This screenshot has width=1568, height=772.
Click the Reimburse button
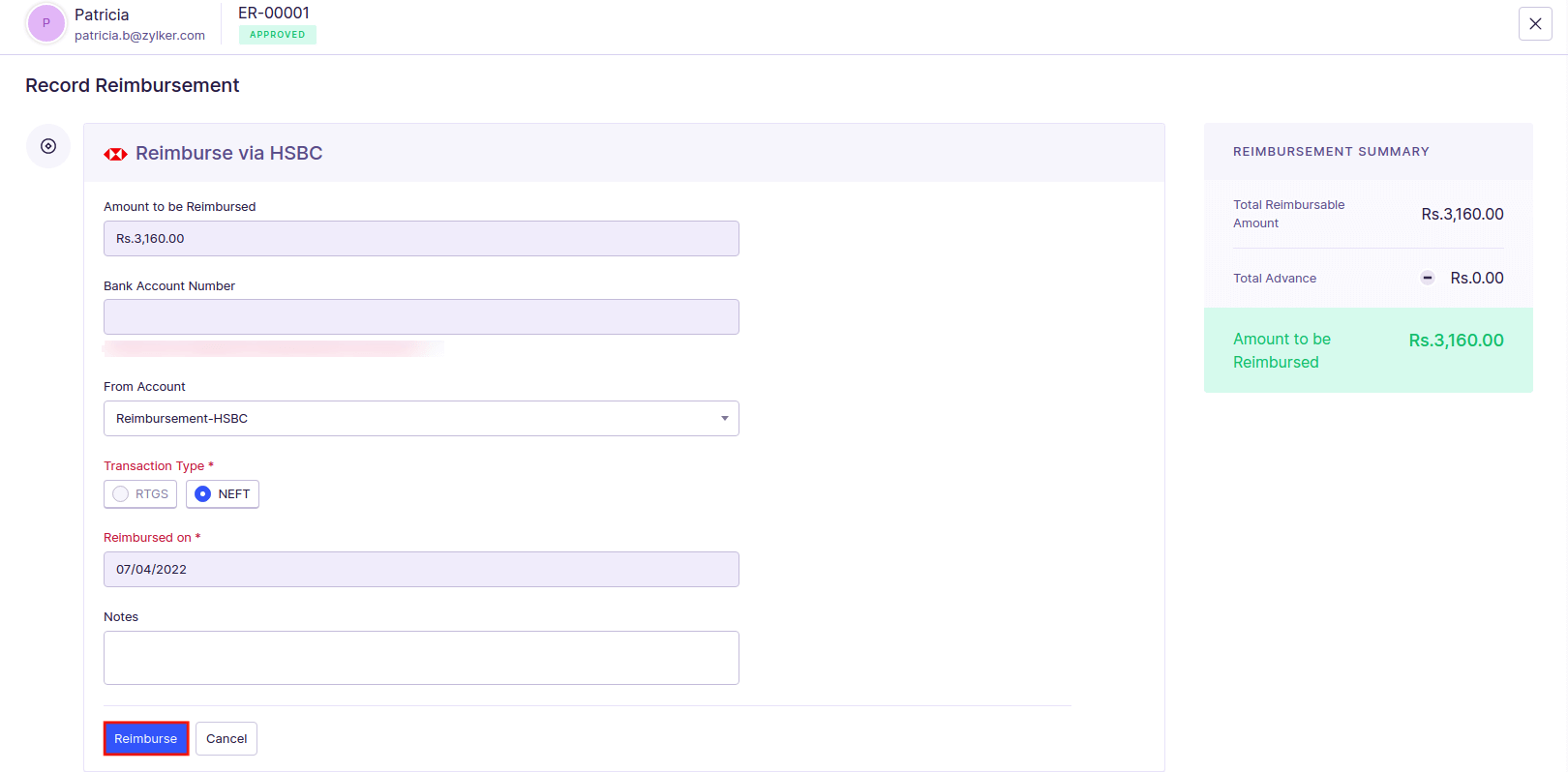146,738
